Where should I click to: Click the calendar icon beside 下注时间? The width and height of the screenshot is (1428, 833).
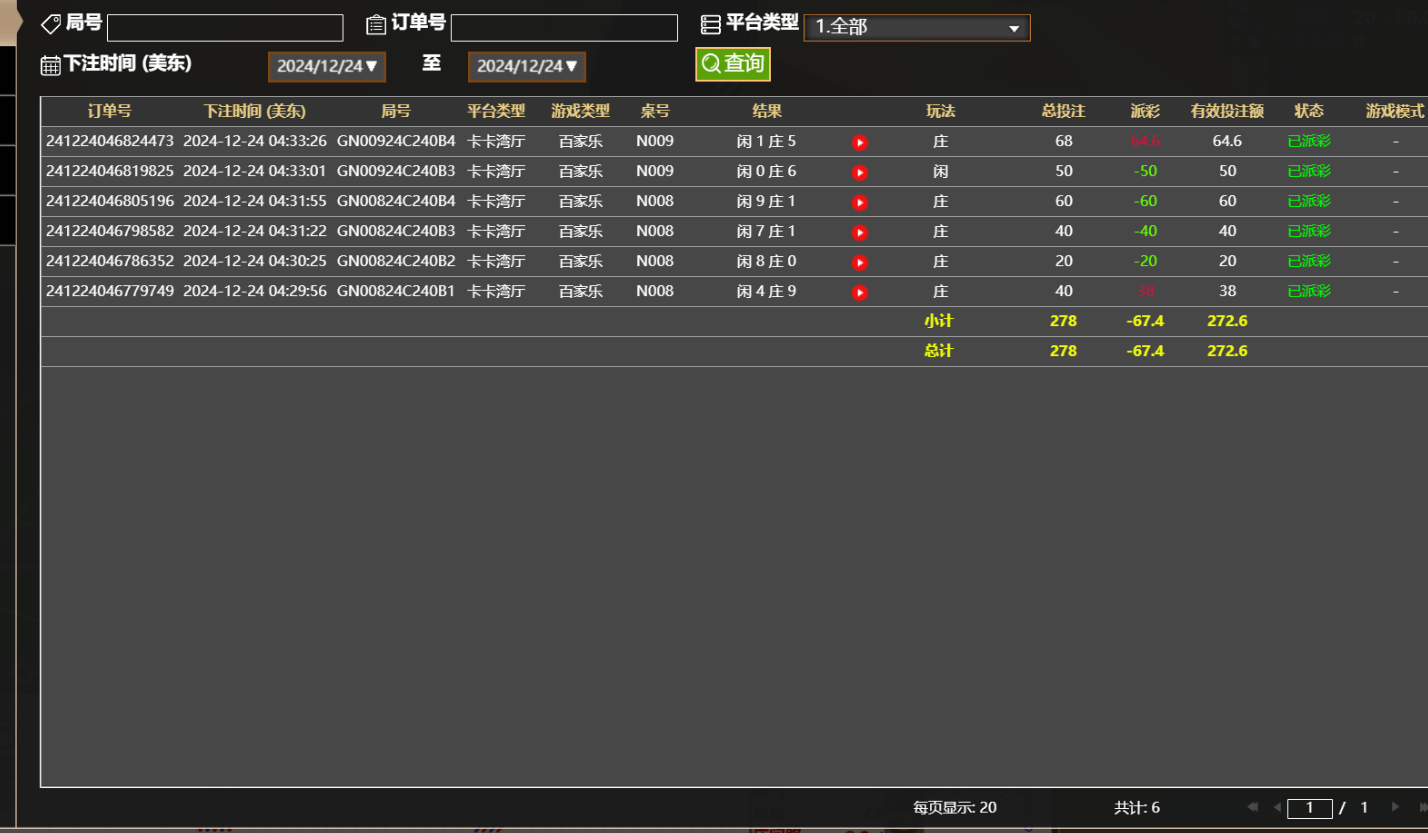click(49, 64)
